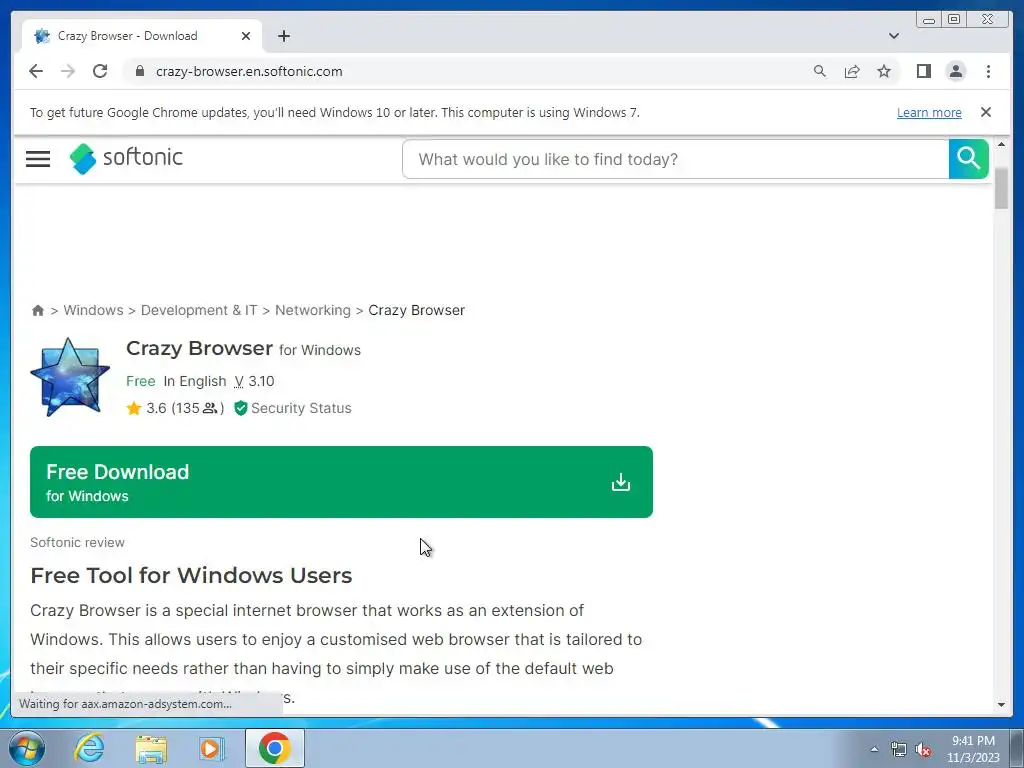Viewport: 1024px width, 768px height.
Task: Click the Chrome taskbar icon
Action: (x=275, y=748)
